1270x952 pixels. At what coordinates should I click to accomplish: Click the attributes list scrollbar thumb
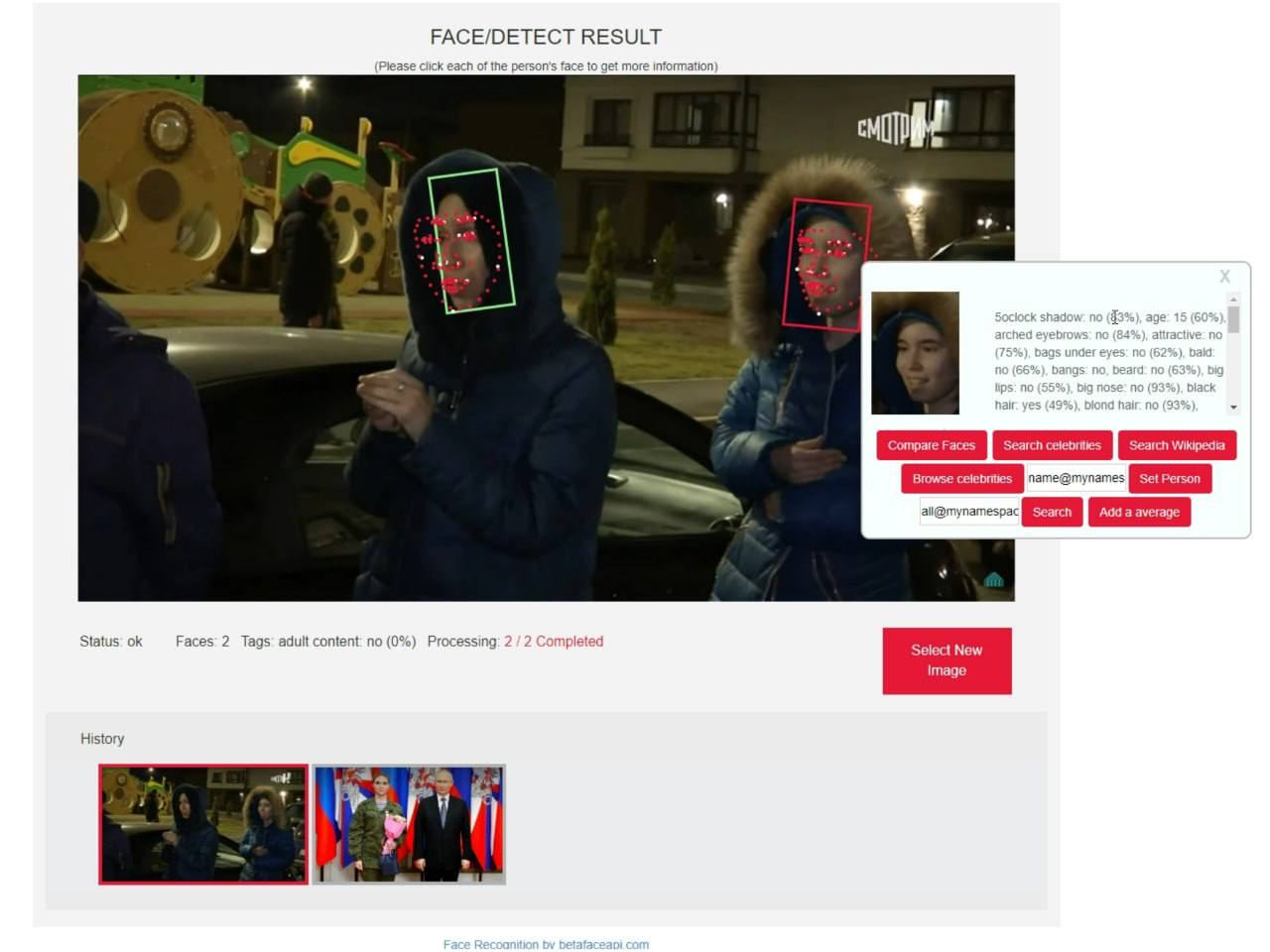tap(1233, 318)
